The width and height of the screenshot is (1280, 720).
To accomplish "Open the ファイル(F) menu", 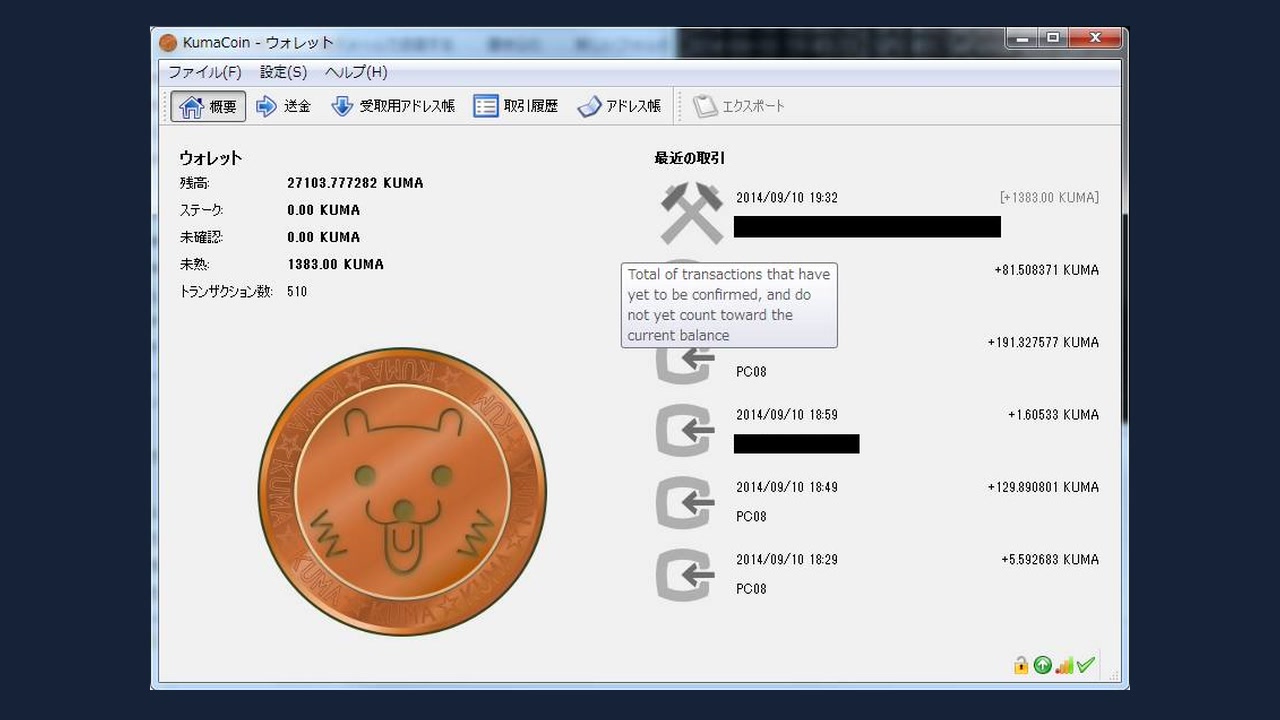I will pos(205,72).
